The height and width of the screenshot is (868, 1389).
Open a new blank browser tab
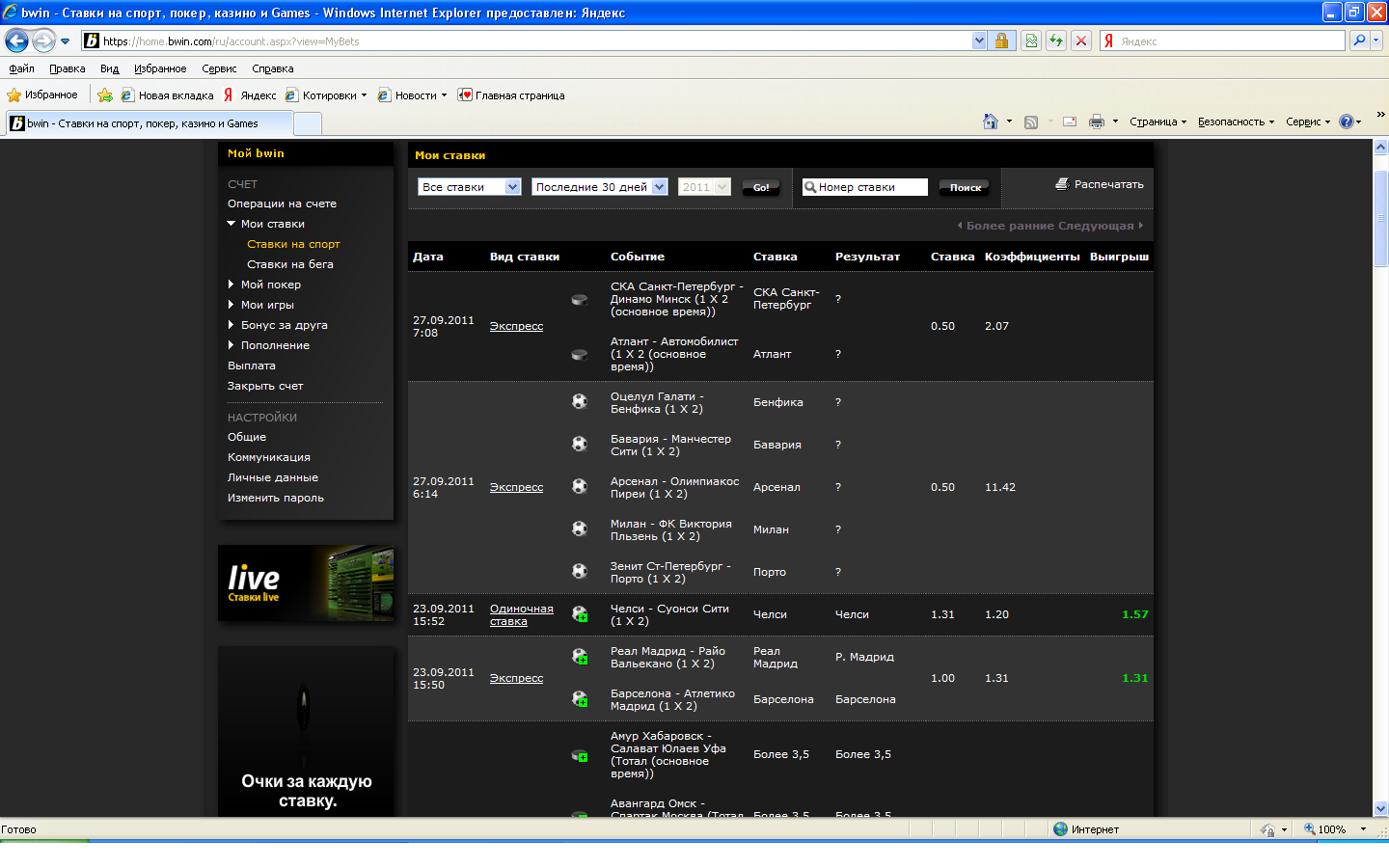(307, 123)
